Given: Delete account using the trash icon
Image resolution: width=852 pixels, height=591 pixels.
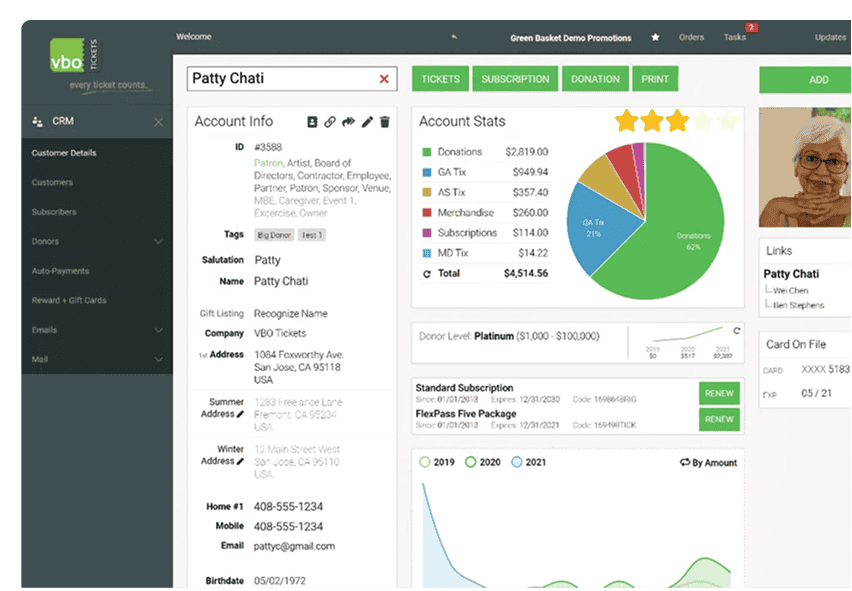Looking at the screenshot, I should tap(385, 122).
